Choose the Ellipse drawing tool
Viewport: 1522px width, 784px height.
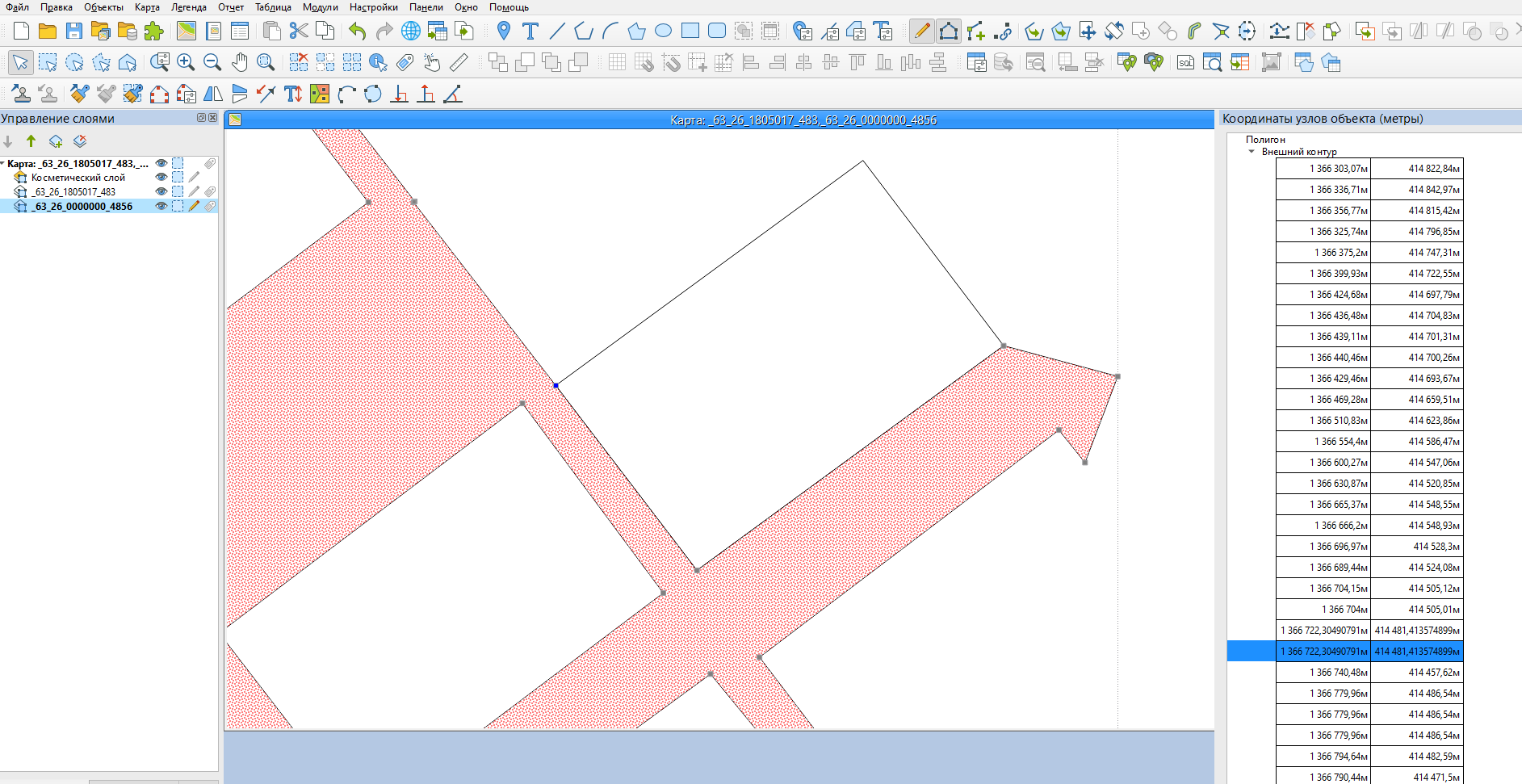(663, 31)
